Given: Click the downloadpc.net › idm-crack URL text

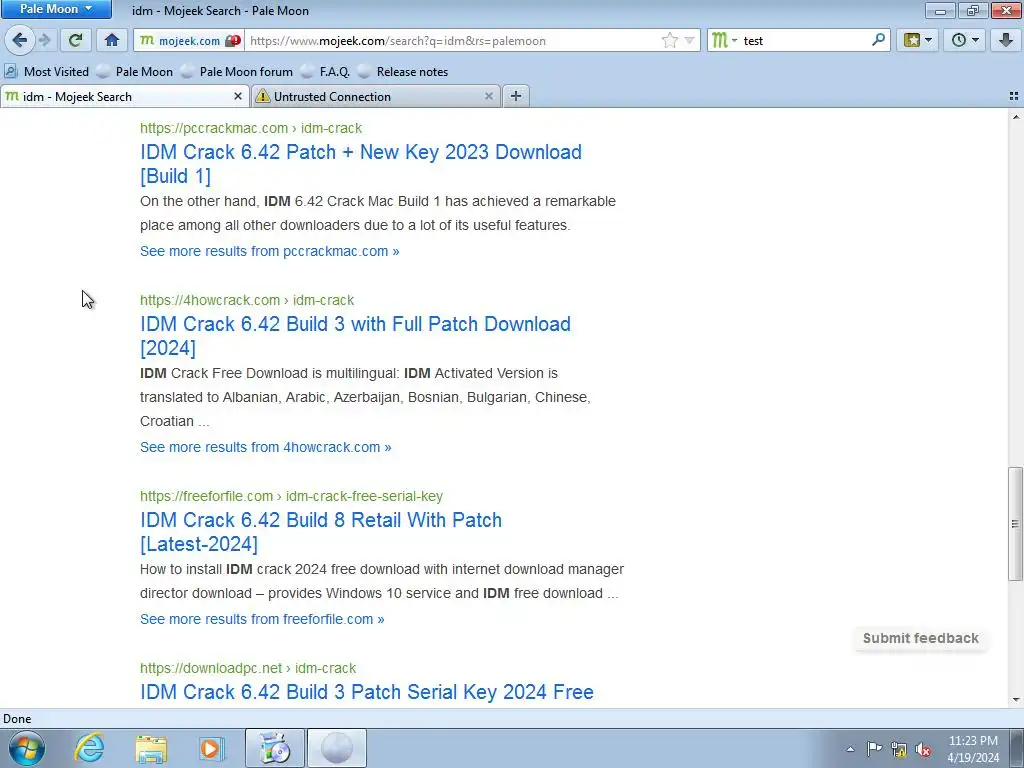Looking at the screenshot, I should [248, 669].
